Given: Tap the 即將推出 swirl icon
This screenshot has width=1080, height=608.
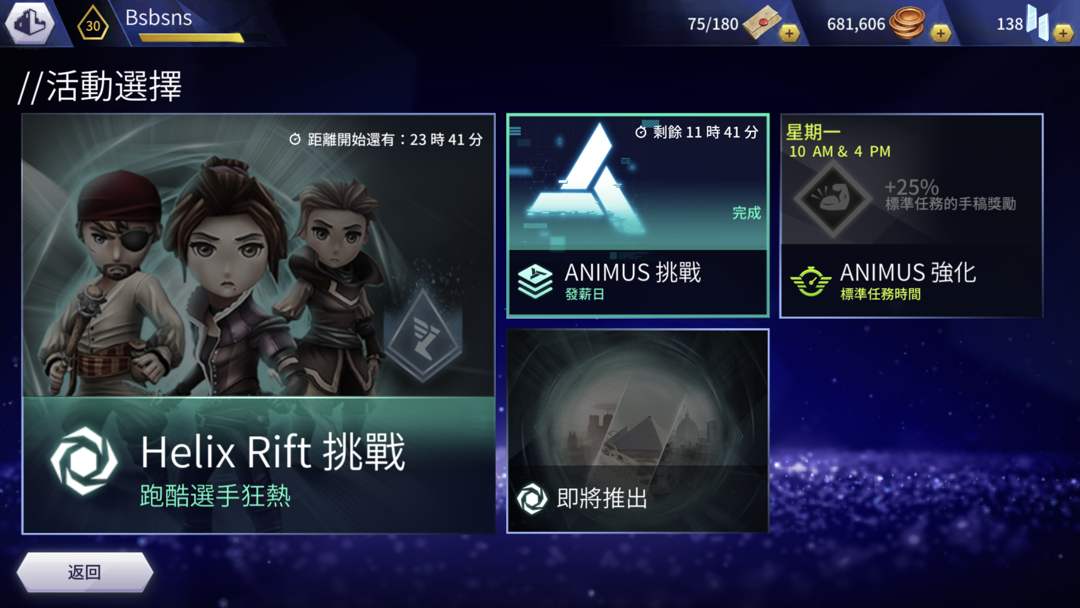Looking at the screenshot, I should (x=532, y=499).
